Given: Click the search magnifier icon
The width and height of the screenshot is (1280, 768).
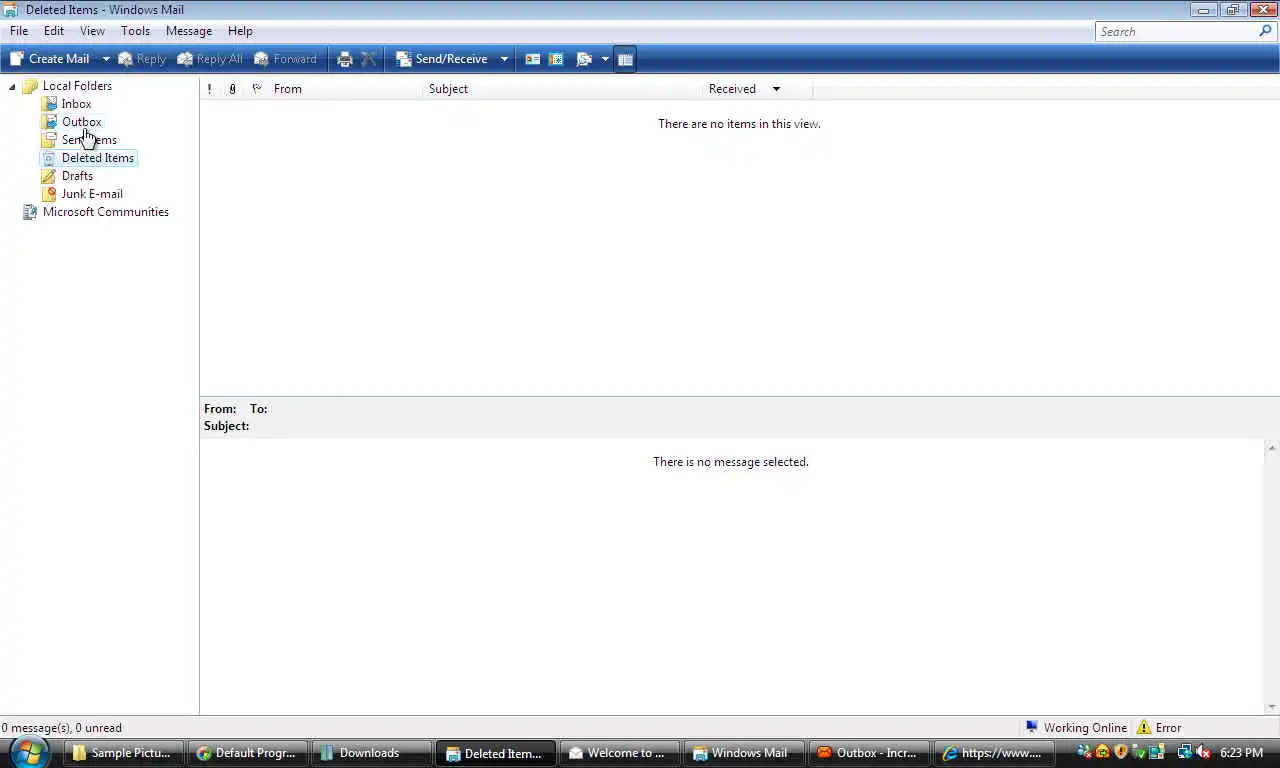Looking at the screenshot, I should (1265, 31).
